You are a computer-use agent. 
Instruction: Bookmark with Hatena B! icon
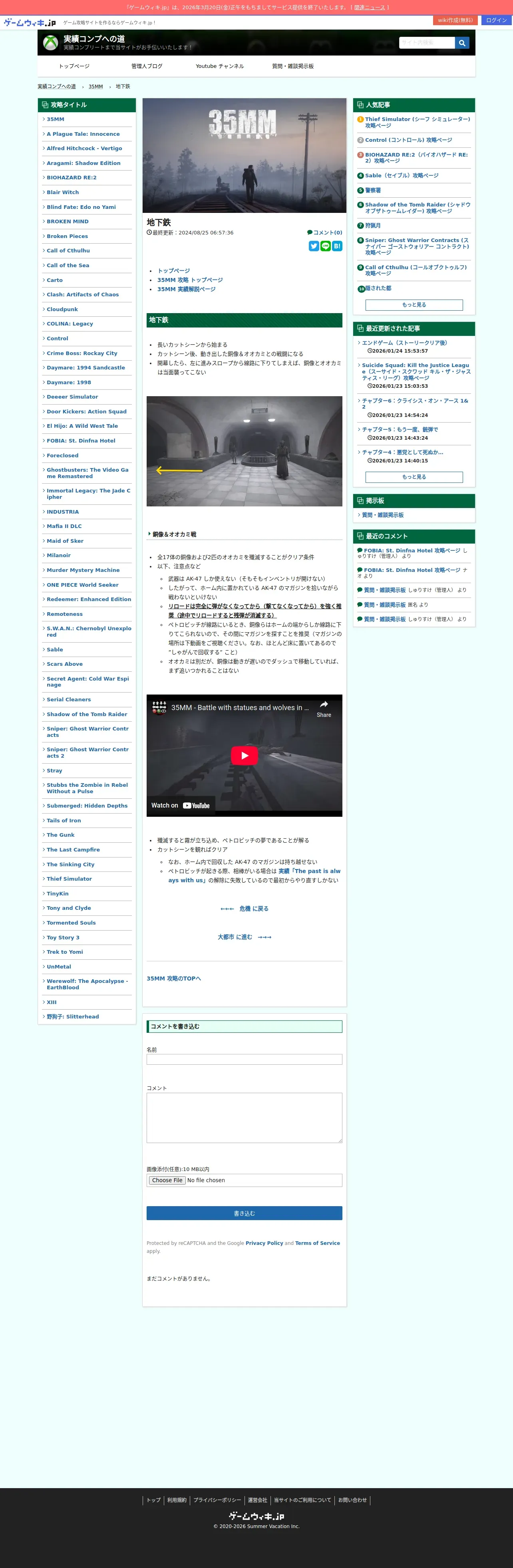point(337,246)
